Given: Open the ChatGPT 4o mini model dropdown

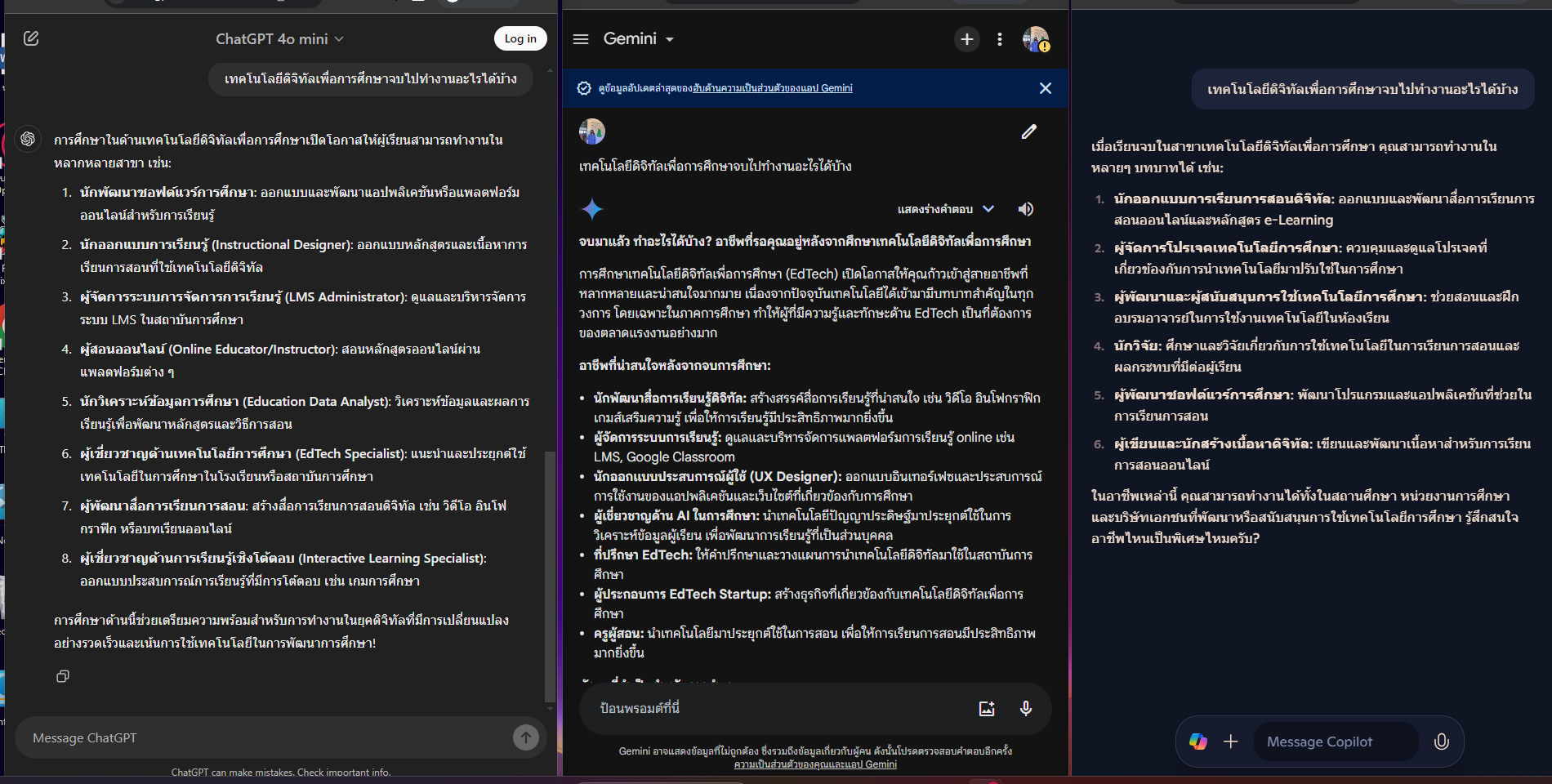Looking at the screenshot, I should click(279, 39).
